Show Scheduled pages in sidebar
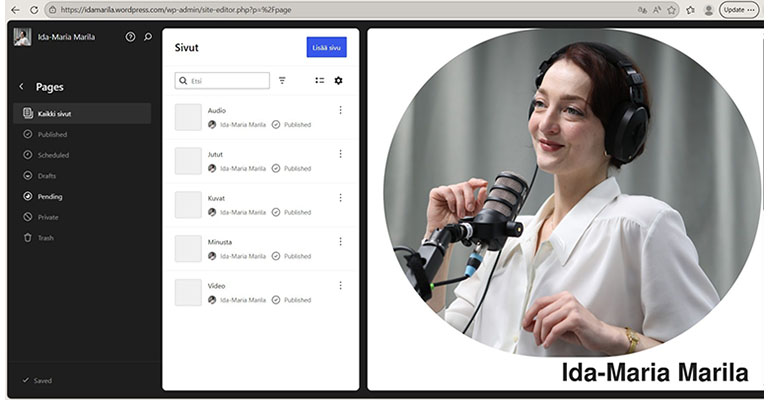The height and width of the screenshot is (400, 770). (x=53, y=155)
